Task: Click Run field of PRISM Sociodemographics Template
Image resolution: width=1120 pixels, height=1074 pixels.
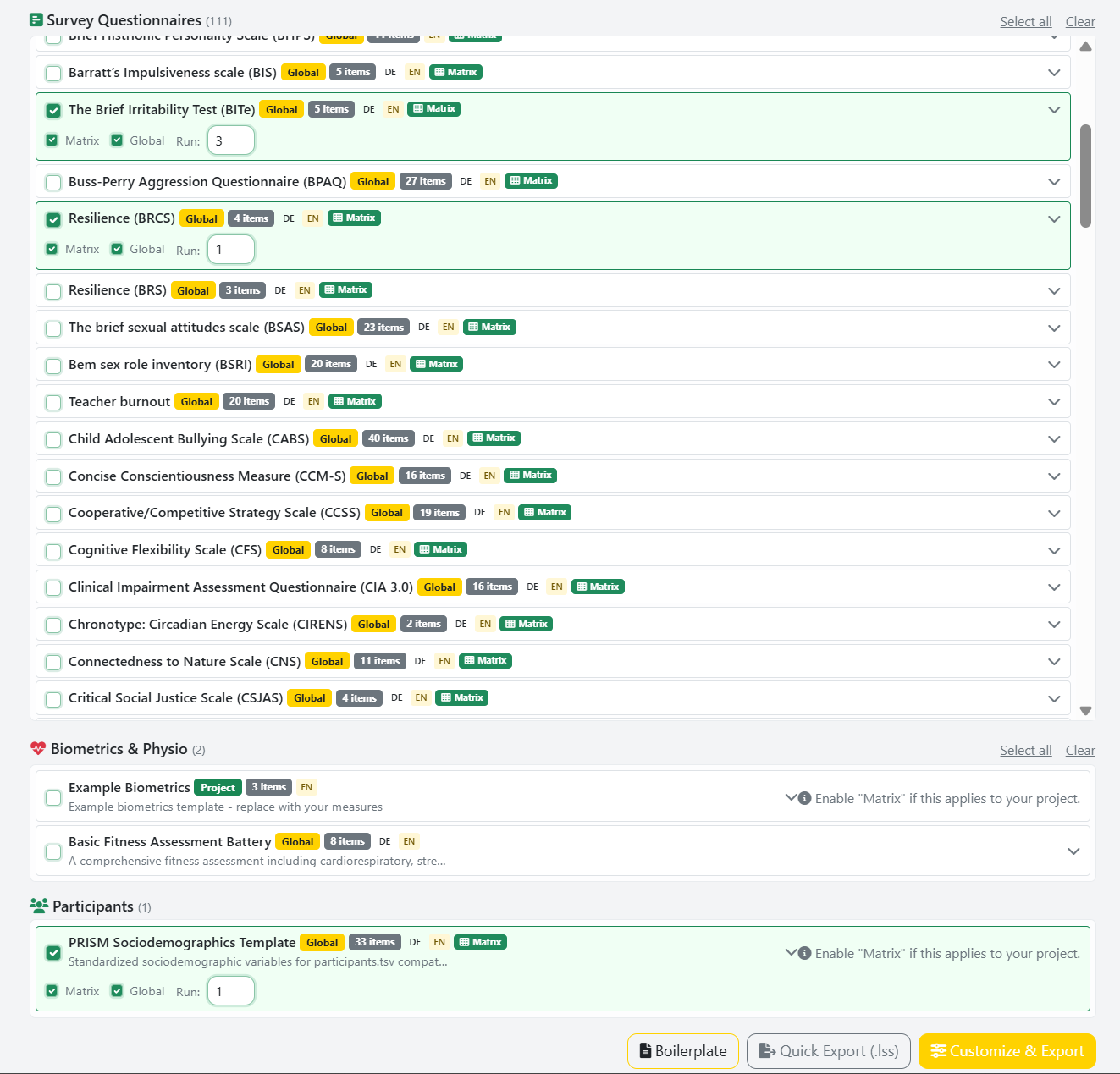Action: pos(231,991)
